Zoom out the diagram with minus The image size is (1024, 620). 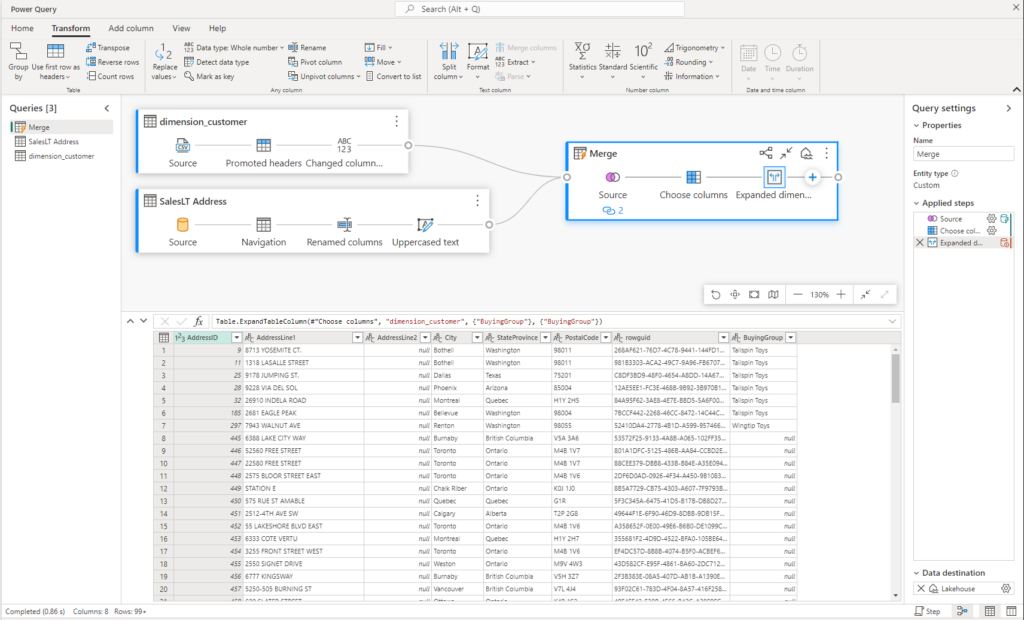point(797,295)
